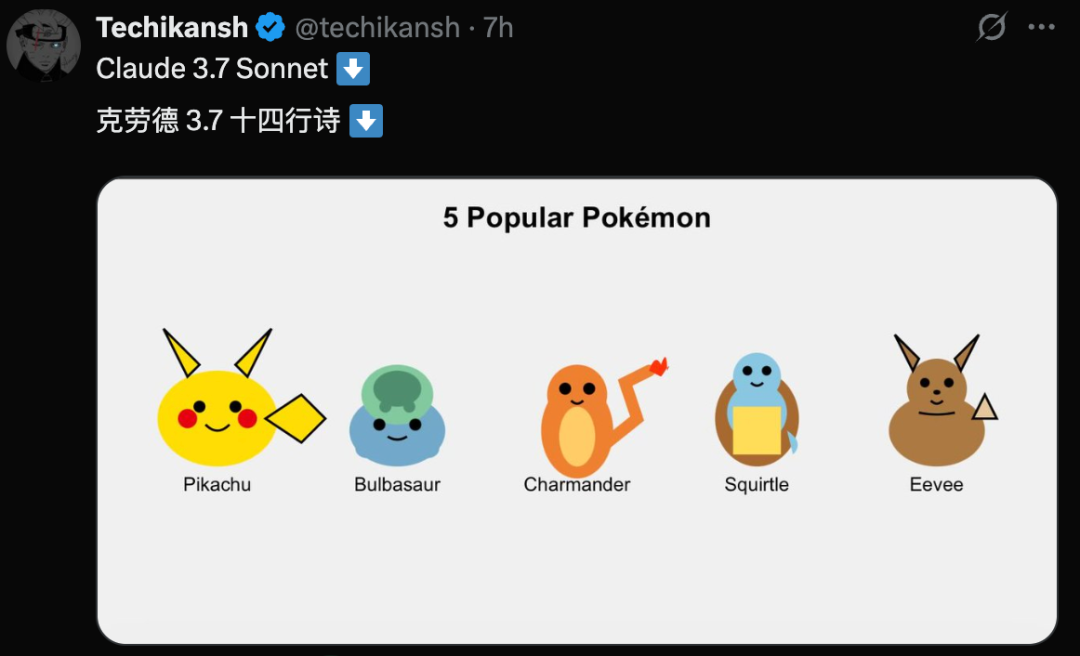Click the down-arrow emoji after Chinese text
Viewport: 1080px width, 656px height.
point(366,121)
